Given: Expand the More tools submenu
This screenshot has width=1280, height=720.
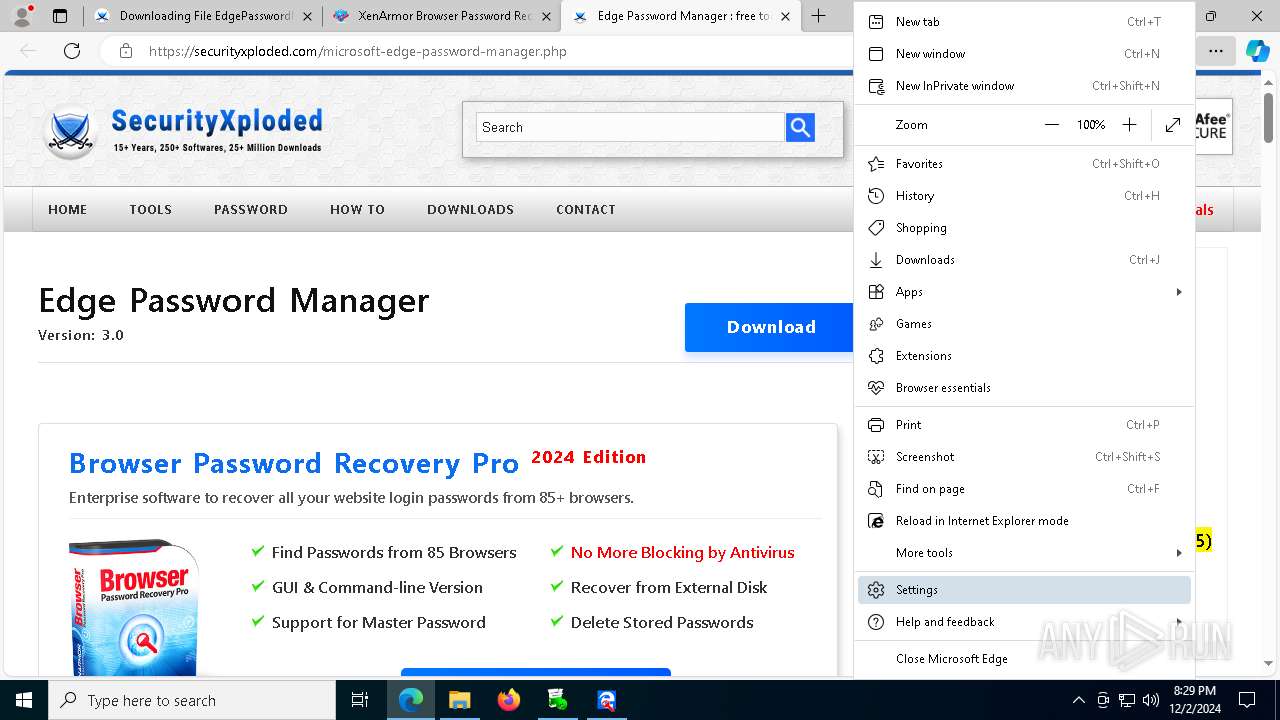Looking at the screenshot, I should [x=1024, y=553].
